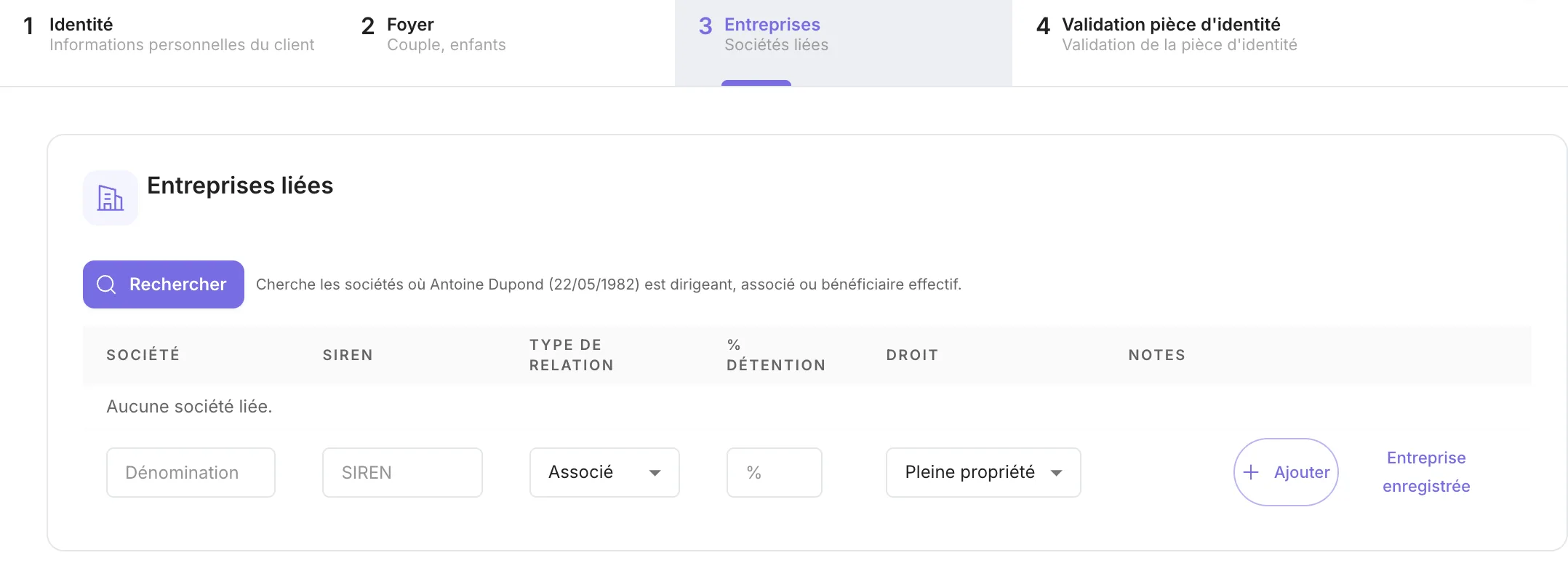Click the DROIT column header
The height and width of the screenshot is (582, 1568).
(912, 355)
